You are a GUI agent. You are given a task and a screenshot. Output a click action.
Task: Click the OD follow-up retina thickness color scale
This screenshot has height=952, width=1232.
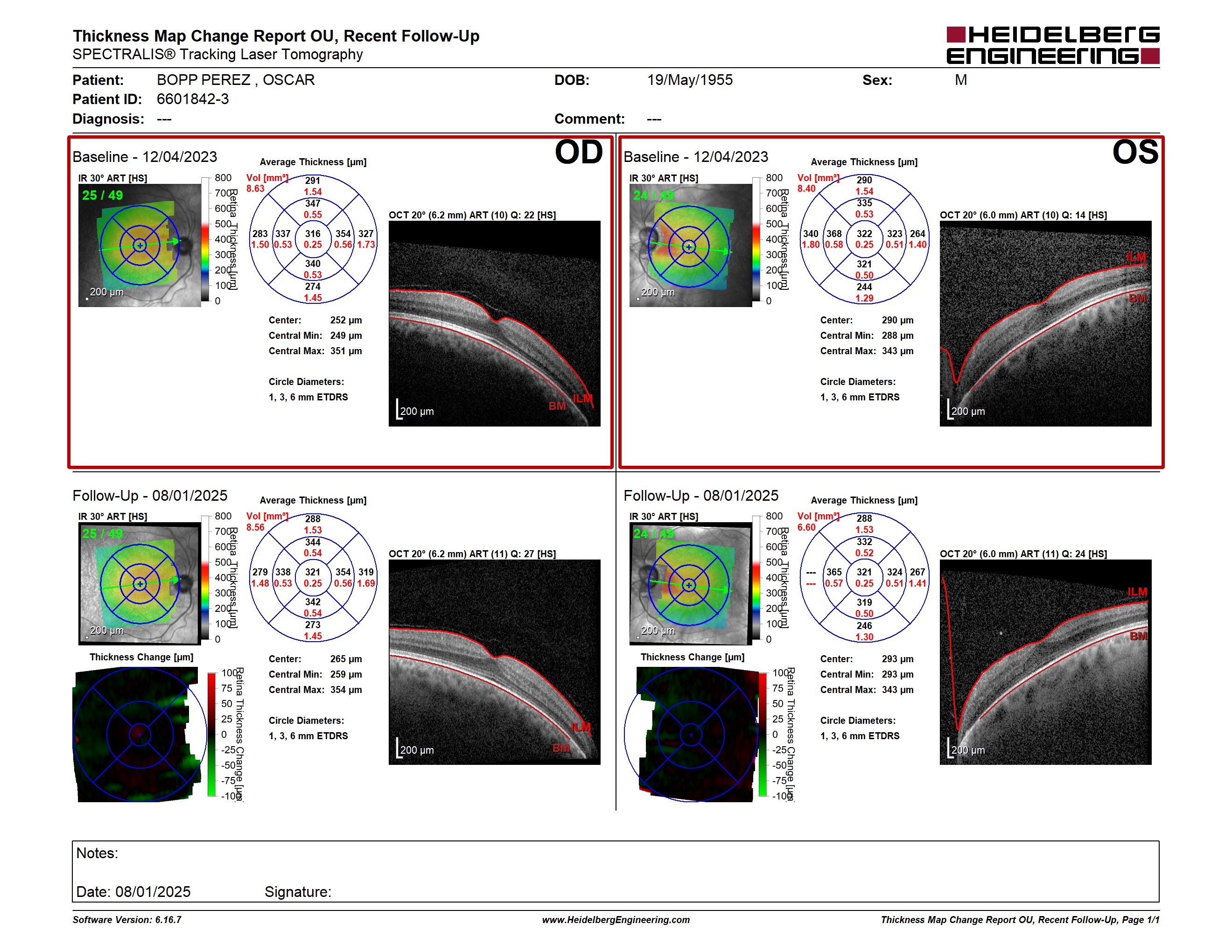tap(206, 578)
